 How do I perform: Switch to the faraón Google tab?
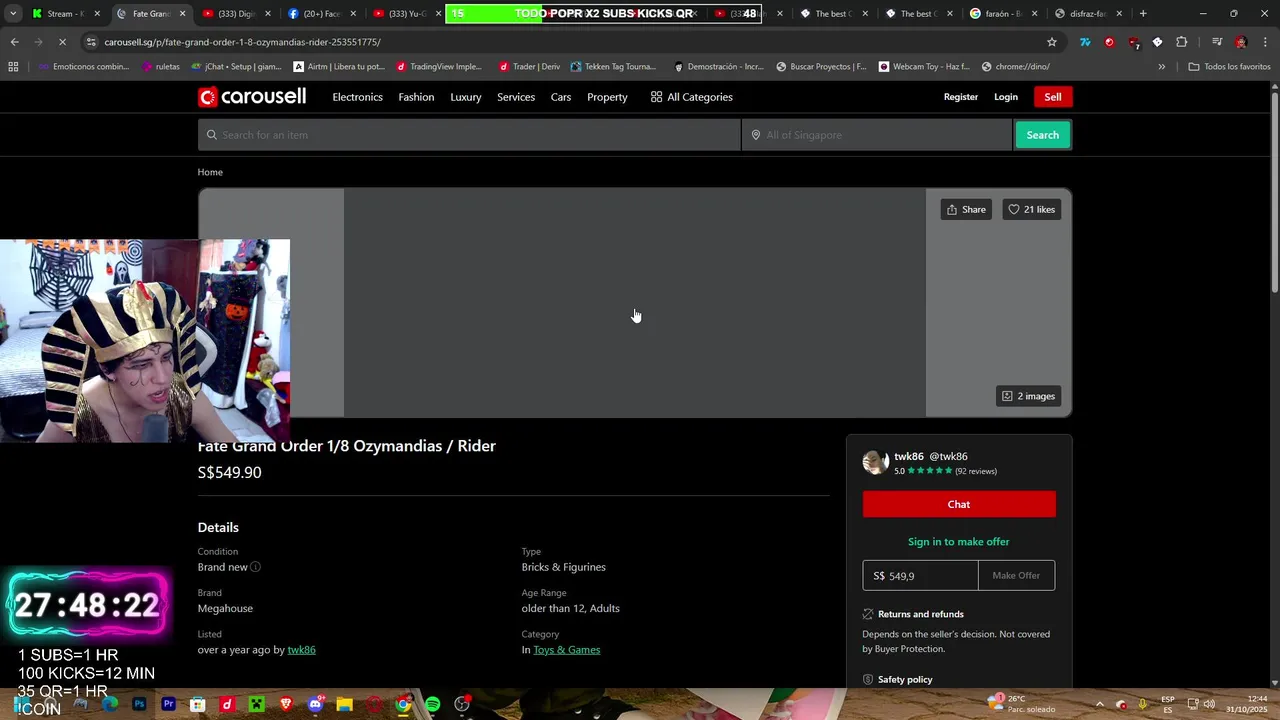pos(1005,14)
